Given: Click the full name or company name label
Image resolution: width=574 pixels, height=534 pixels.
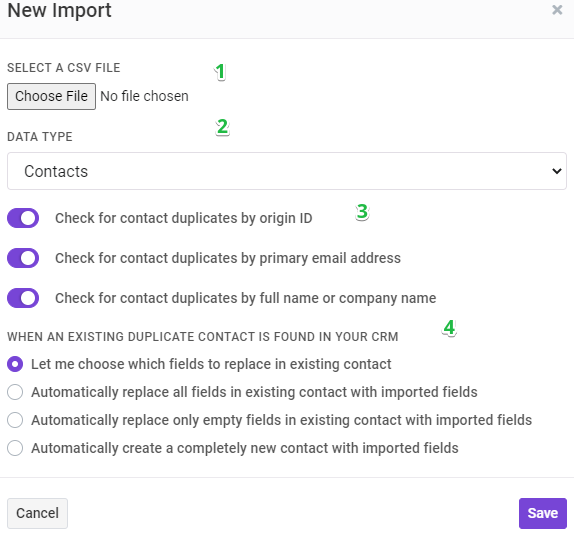Looking at the screenshot, I should pyautogui.click(x=246, y=298).
